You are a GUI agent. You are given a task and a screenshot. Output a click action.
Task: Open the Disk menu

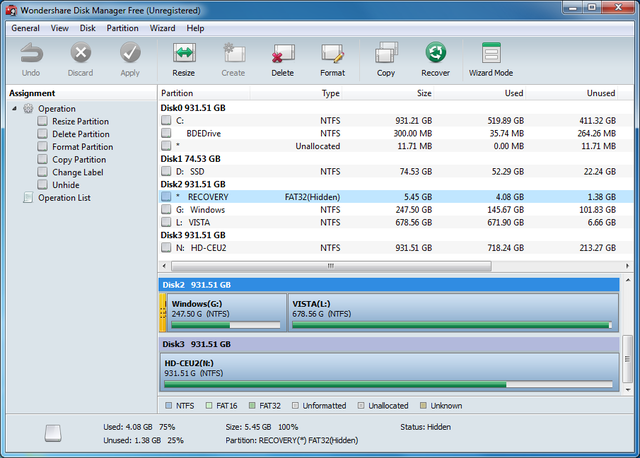[88, 28]
